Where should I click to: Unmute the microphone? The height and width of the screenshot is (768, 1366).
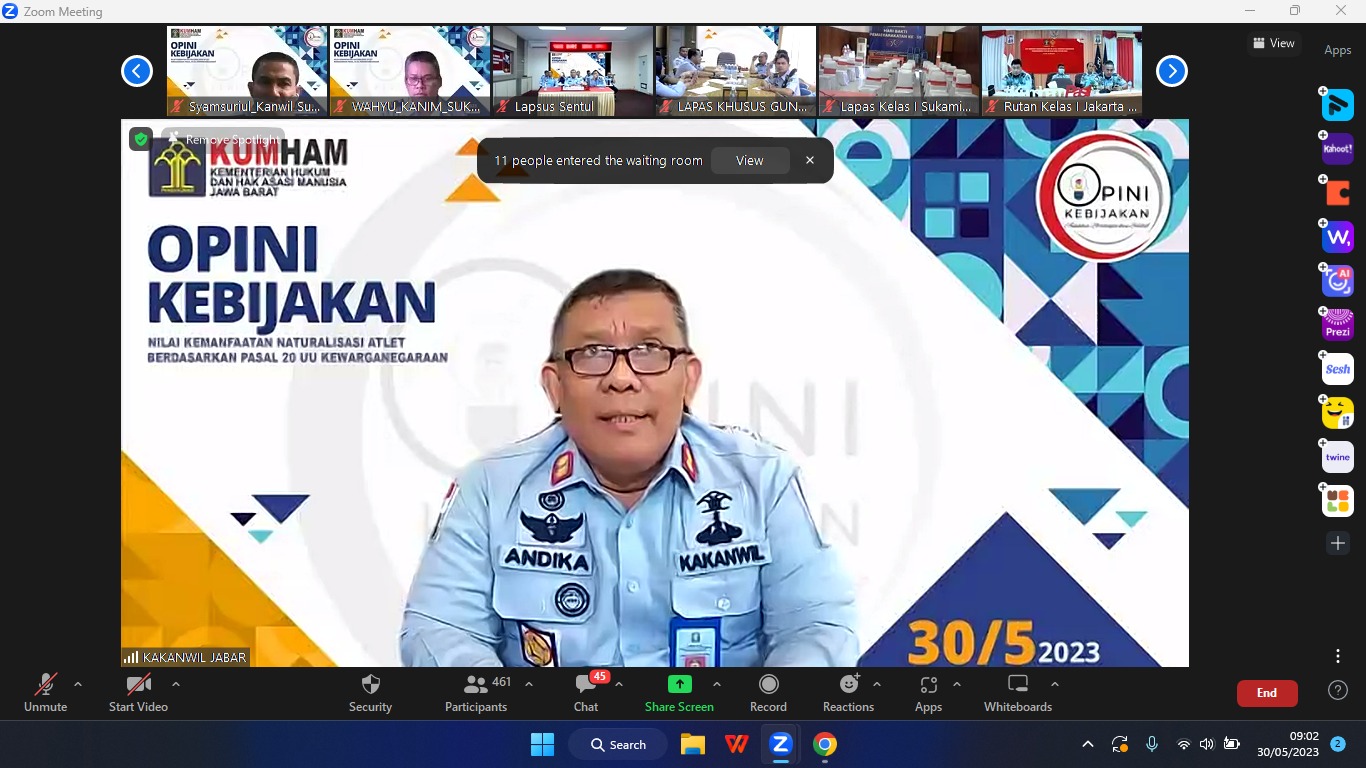pos(46,692)
